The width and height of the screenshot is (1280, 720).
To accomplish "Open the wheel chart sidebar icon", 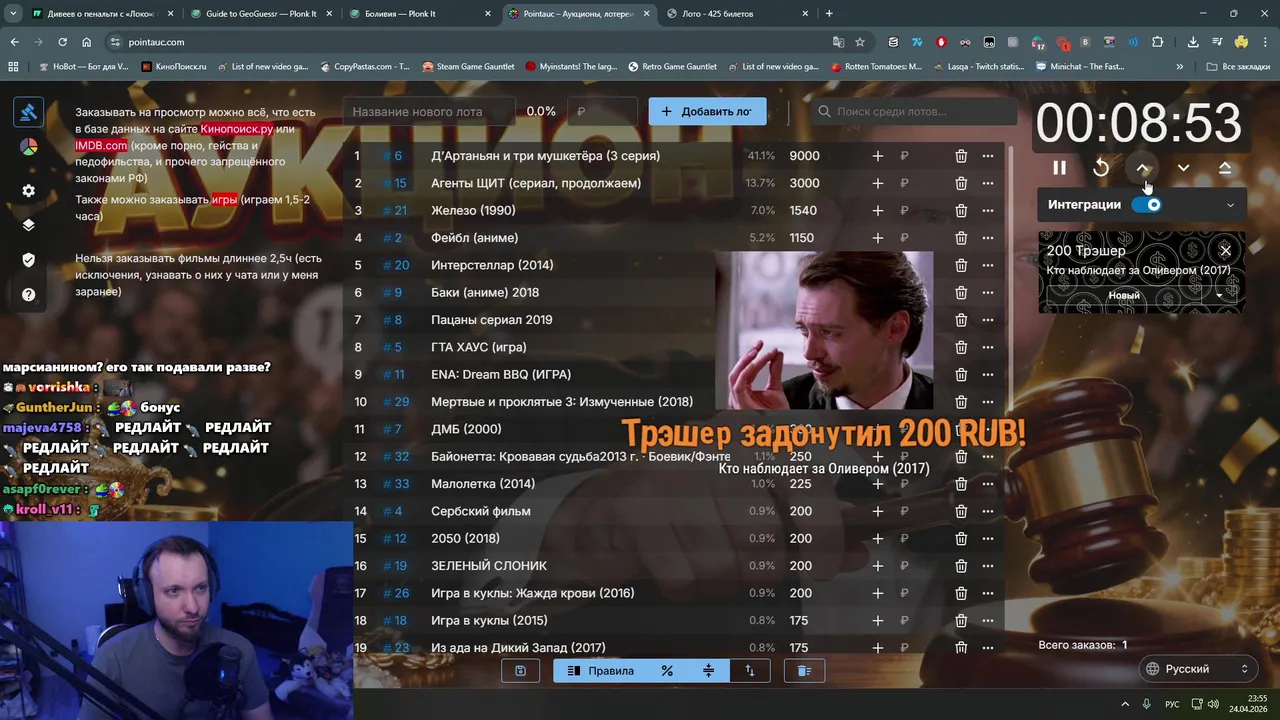I will pyautogui.click(x=28, y=147).
